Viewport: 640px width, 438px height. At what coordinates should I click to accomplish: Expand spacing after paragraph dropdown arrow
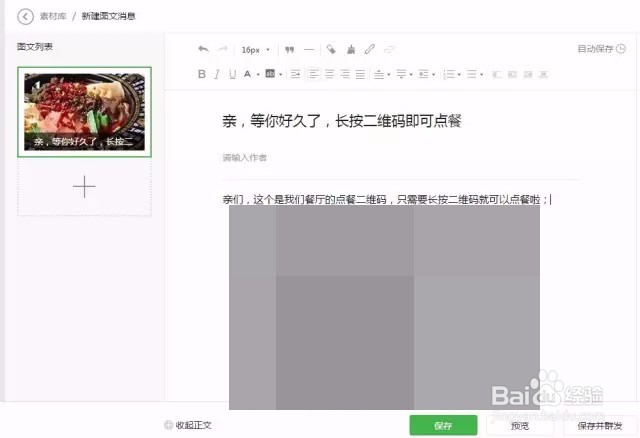pyautogui.click(x=411, y=74)
